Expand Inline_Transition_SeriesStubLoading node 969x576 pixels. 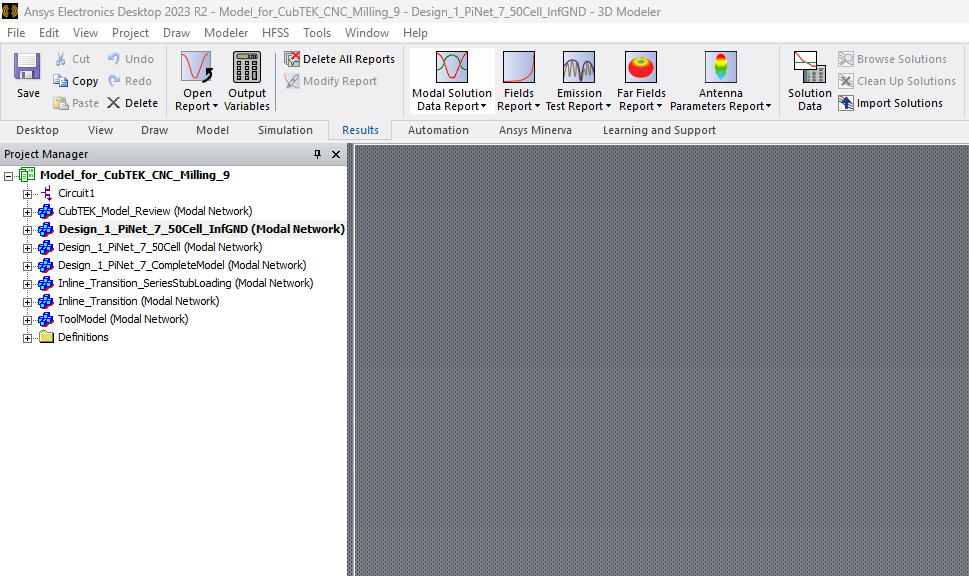(27, 284)
